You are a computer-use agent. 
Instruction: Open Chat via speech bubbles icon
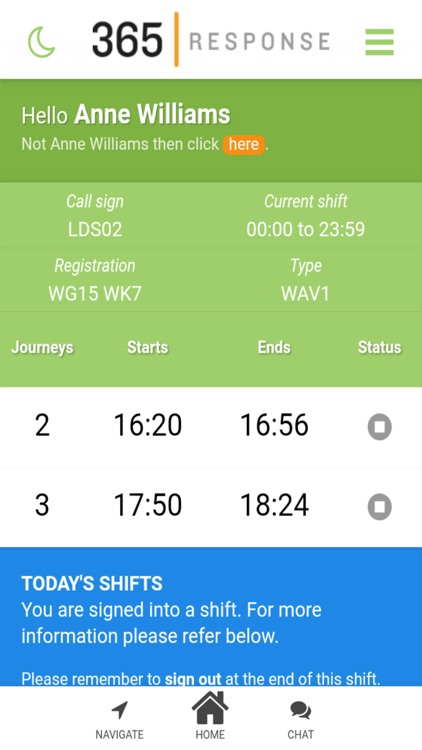300,711
